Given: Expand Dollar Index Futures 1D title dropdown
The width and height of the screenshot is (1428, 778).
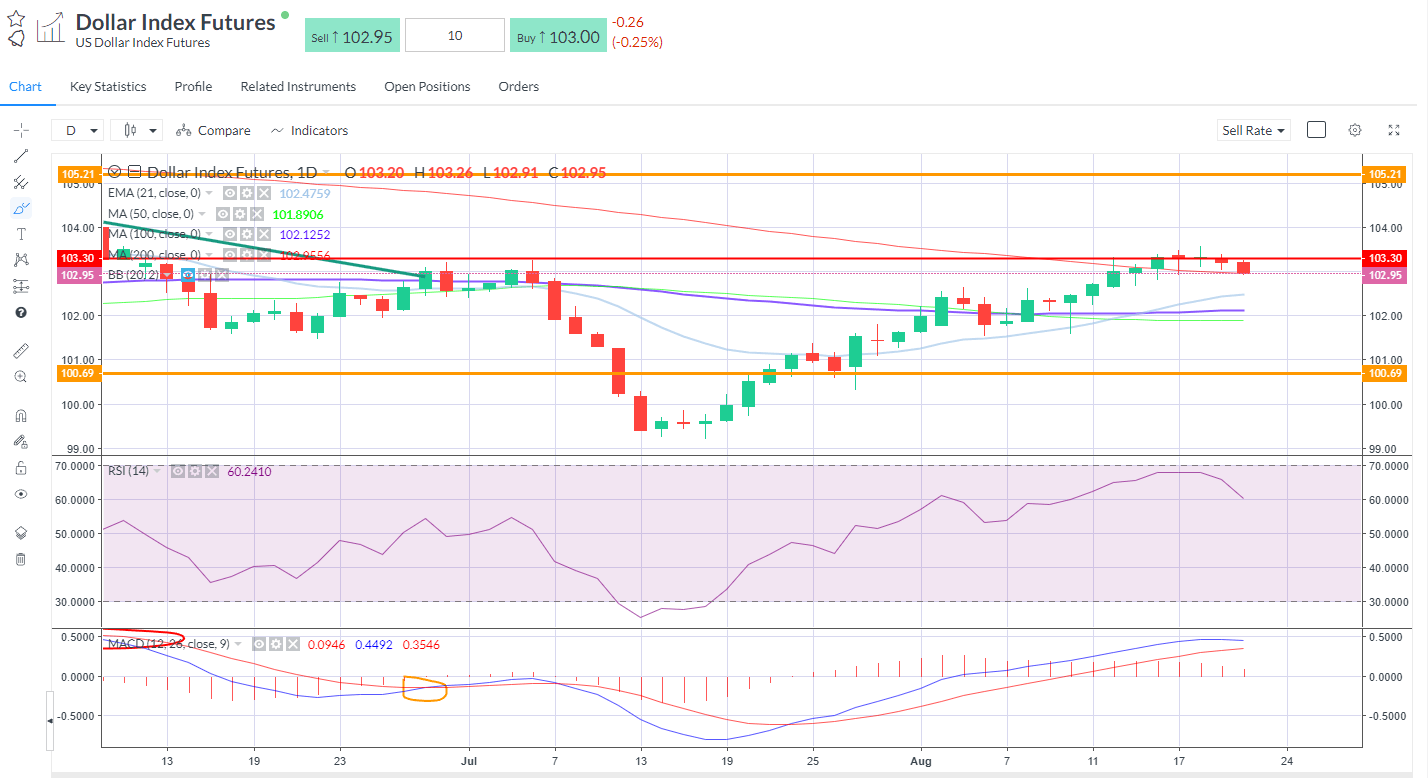Looking at the screenshot, I should coord(325,172).
